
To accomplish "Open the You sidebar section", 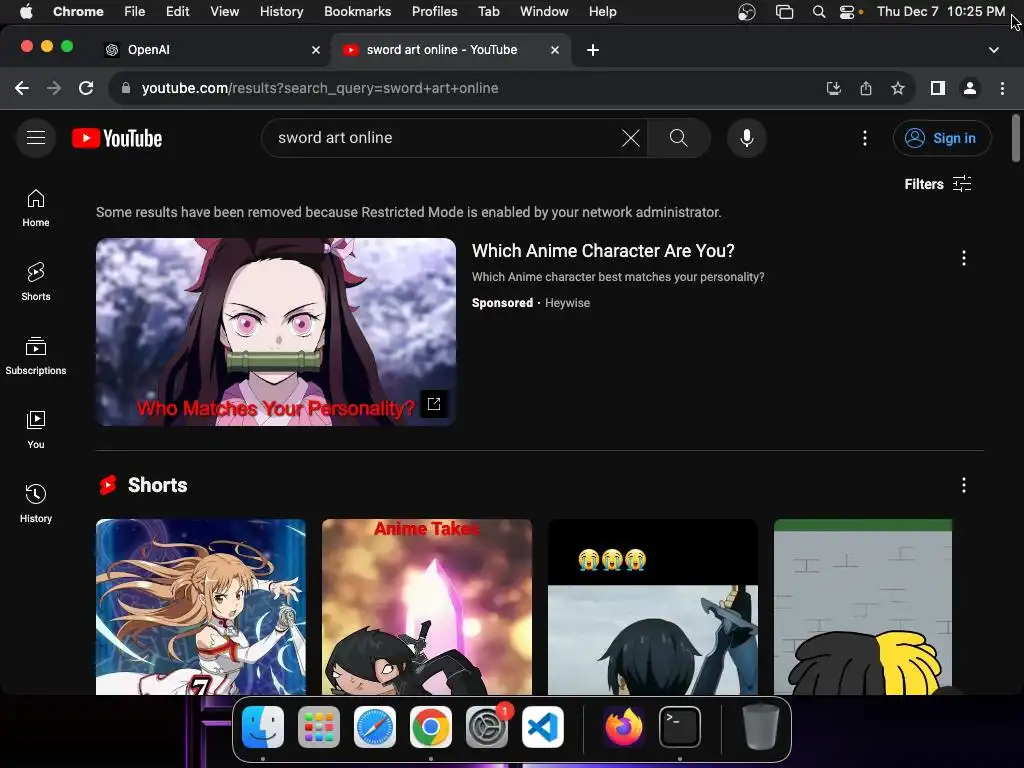I will click(x=36, y=430).
